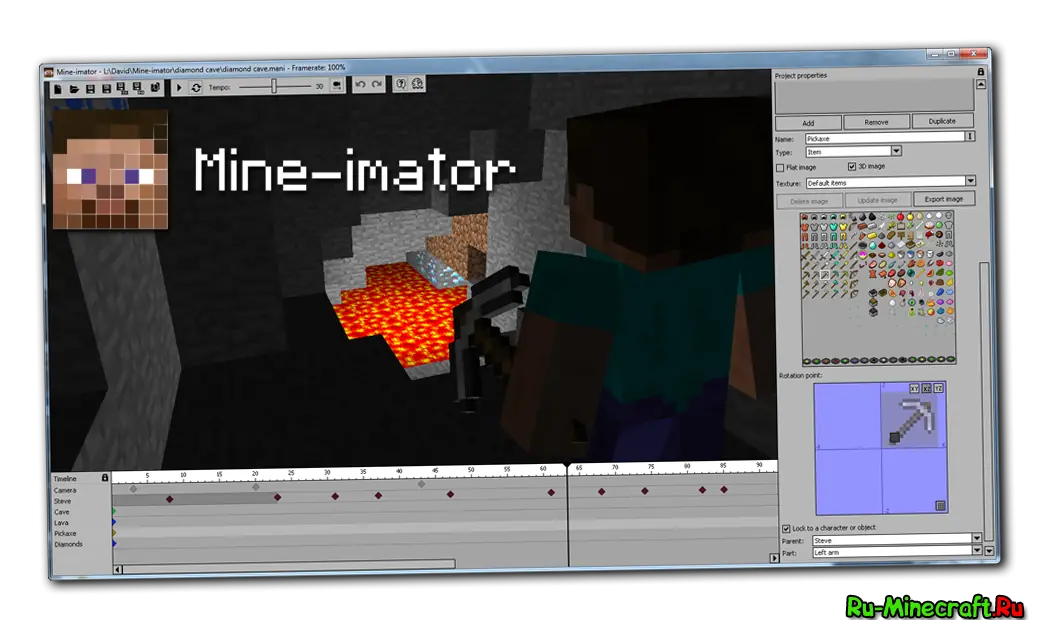
Task: Click the lock icon in Project properties
Action: [980, 72]
